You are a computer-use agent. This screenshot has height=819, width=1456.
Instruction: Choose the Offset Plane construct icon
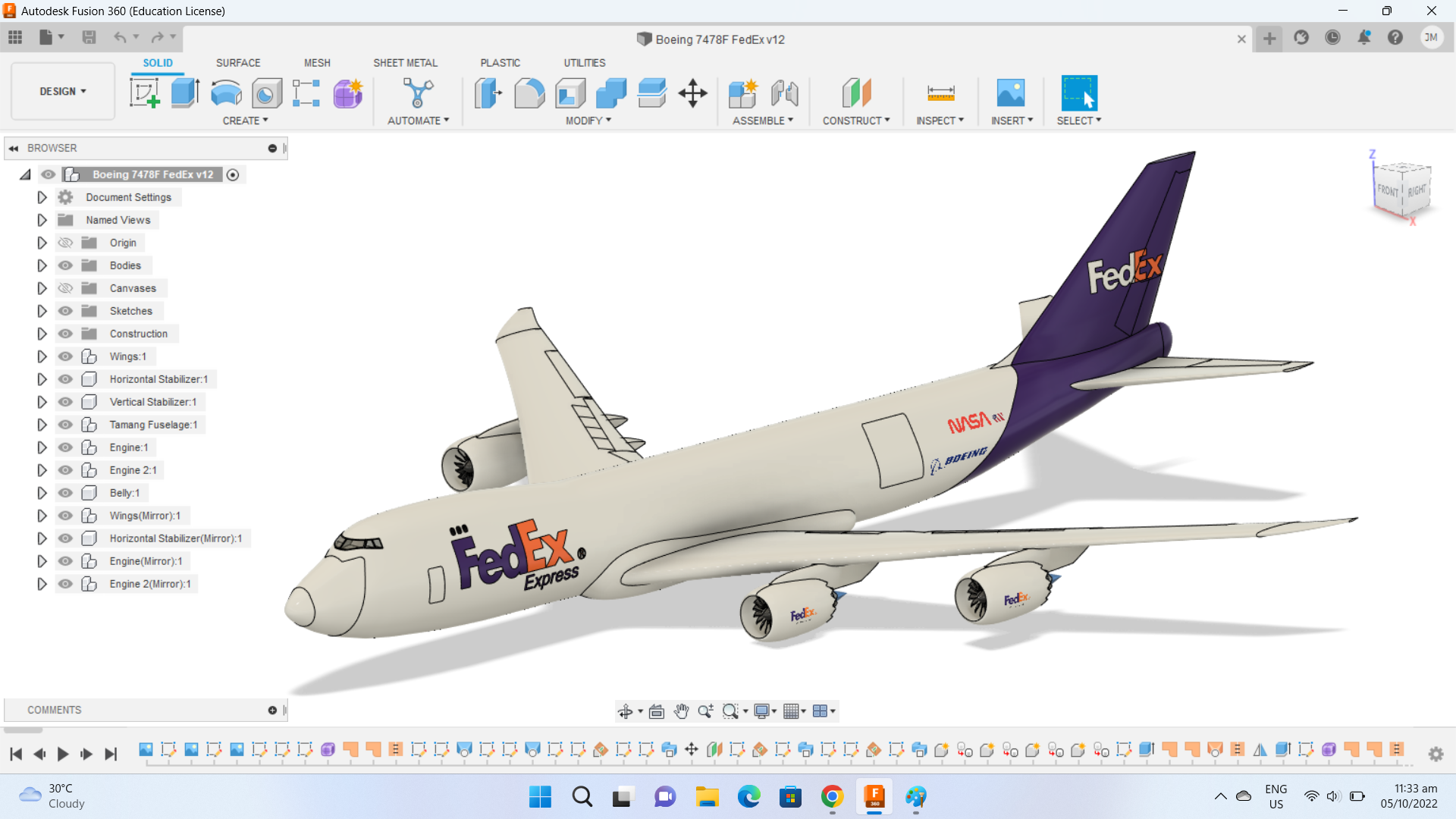857,93
